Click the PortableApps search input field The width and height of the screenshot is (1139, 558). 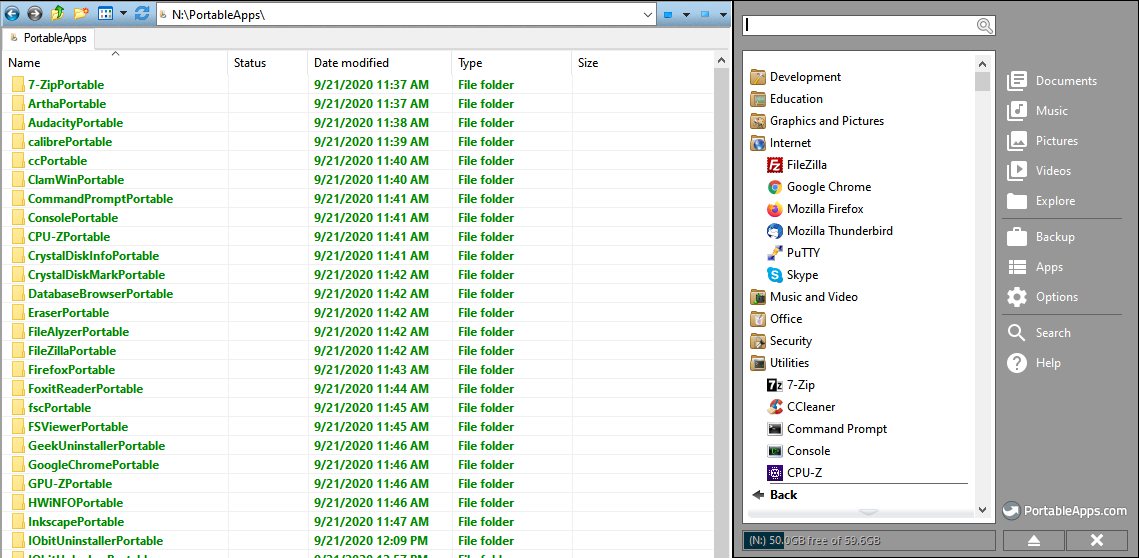(860, 25)
